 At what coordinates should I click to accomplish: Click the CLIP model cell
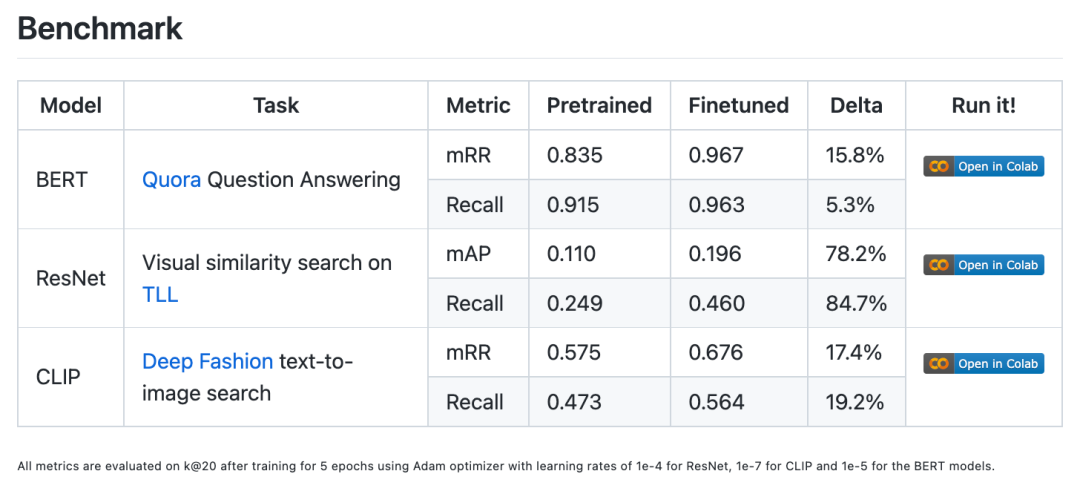pyautogui.click(x=58, y=377)
